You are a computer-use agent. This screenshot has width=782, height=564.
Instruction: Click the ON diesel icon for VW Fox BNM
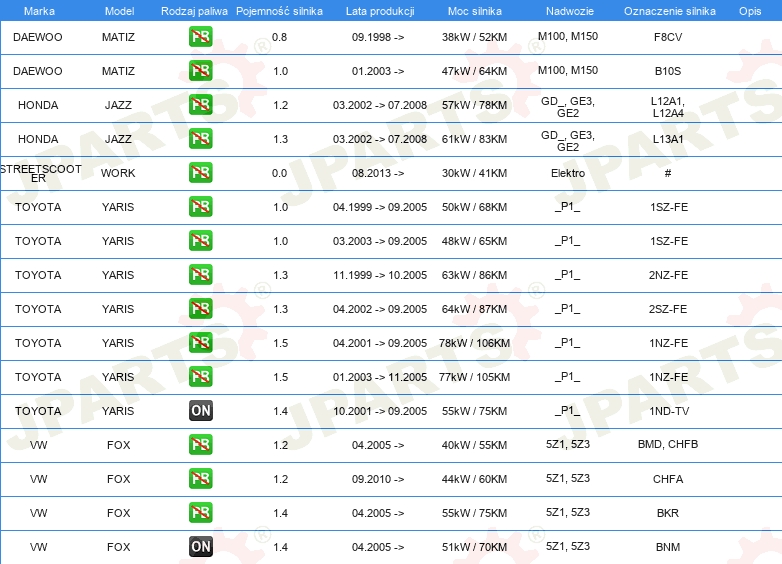pos(200,547)
